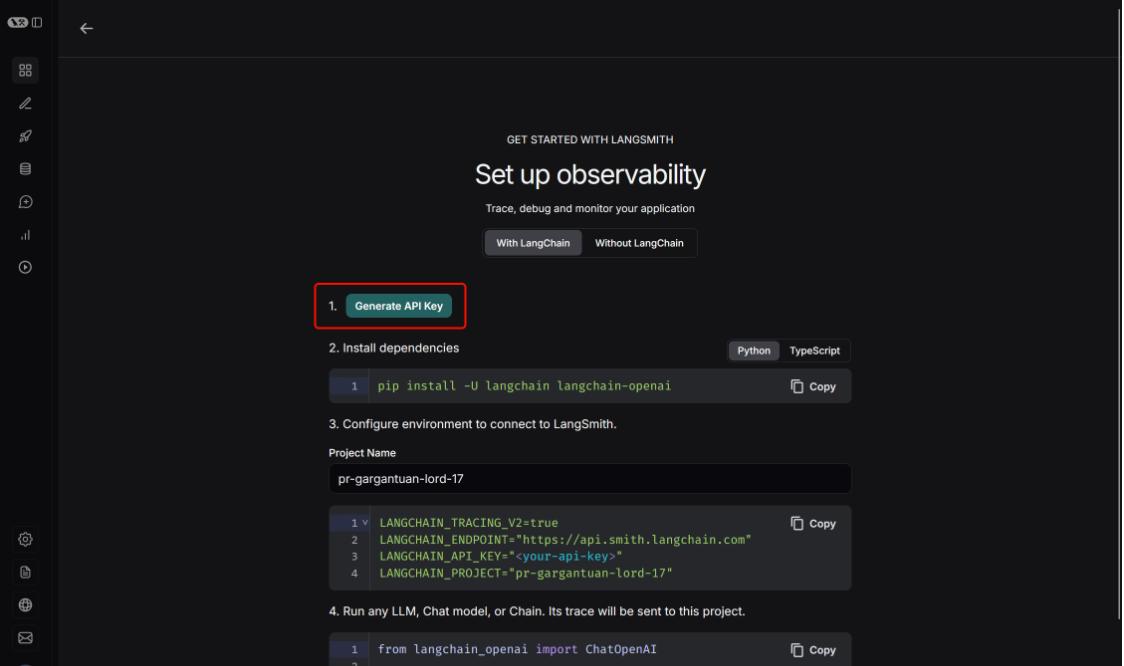This screenshot has width=1124, height=666.
Task: Select the With LangChain tab
Action: [x=533, y=243]
